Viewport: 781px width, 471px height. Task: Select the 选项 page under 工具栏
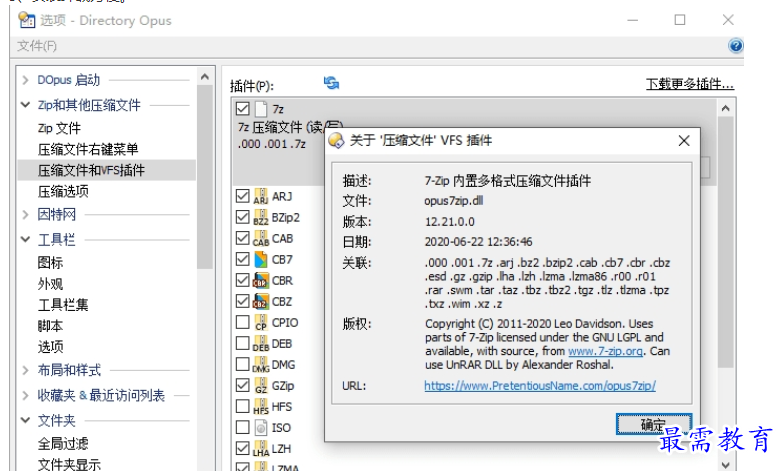pyautogui.click(x=50, y=347)
